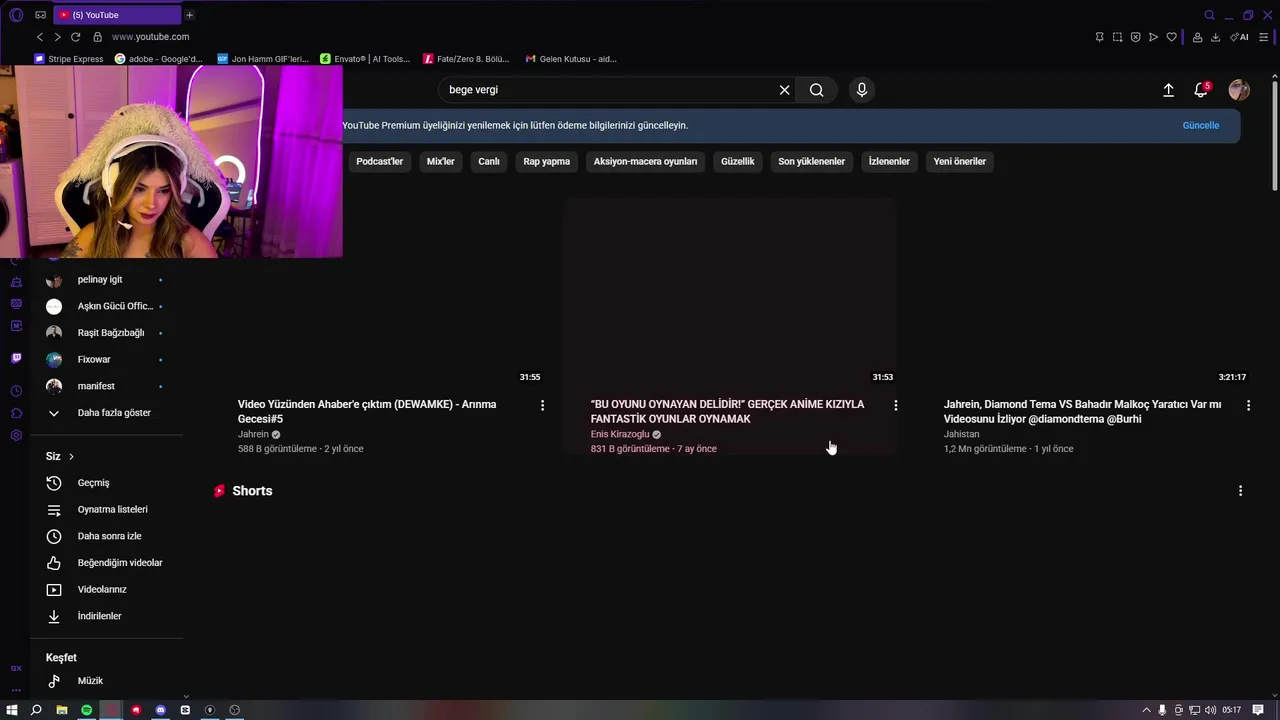Open Stripe Express bookmark

(68, 59)
